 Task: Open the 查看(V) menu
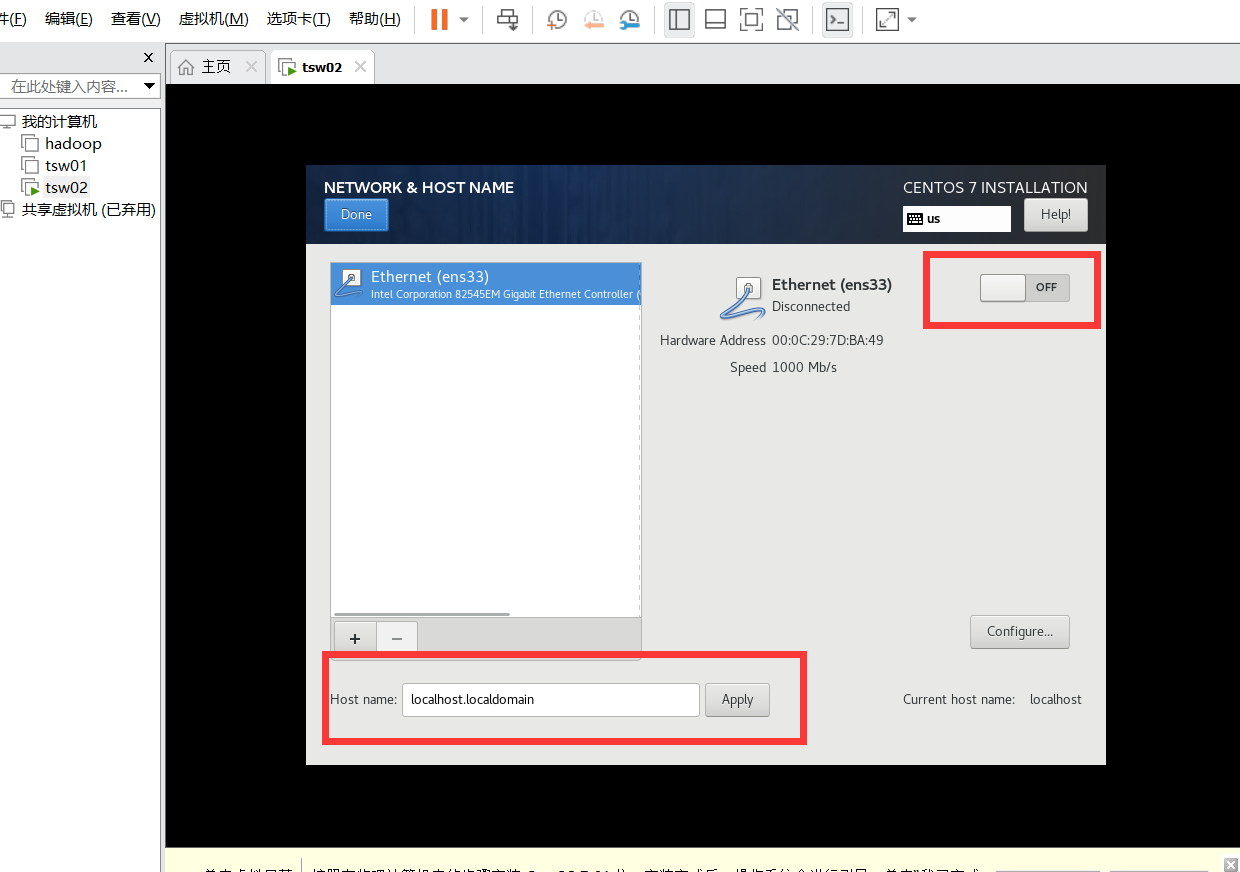click(136, 19)
